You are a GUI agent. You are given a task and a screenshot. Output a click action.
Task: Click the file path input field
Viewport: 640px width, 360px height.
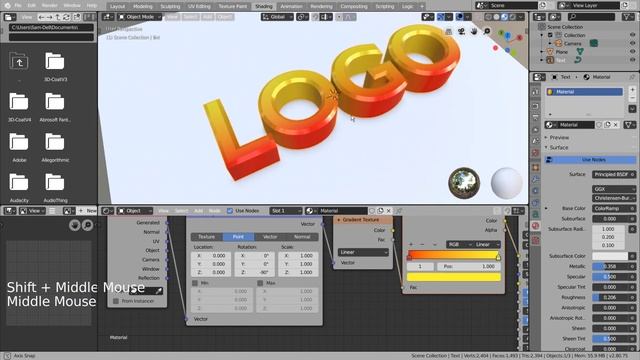[51, 27]
